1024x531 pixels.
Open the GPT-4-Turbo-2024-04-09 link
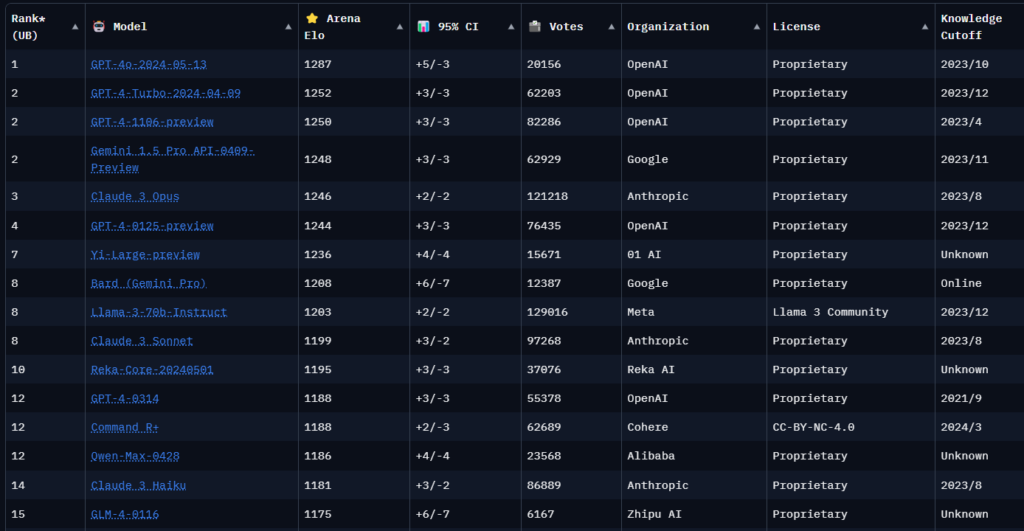click(x=165, y=93)
